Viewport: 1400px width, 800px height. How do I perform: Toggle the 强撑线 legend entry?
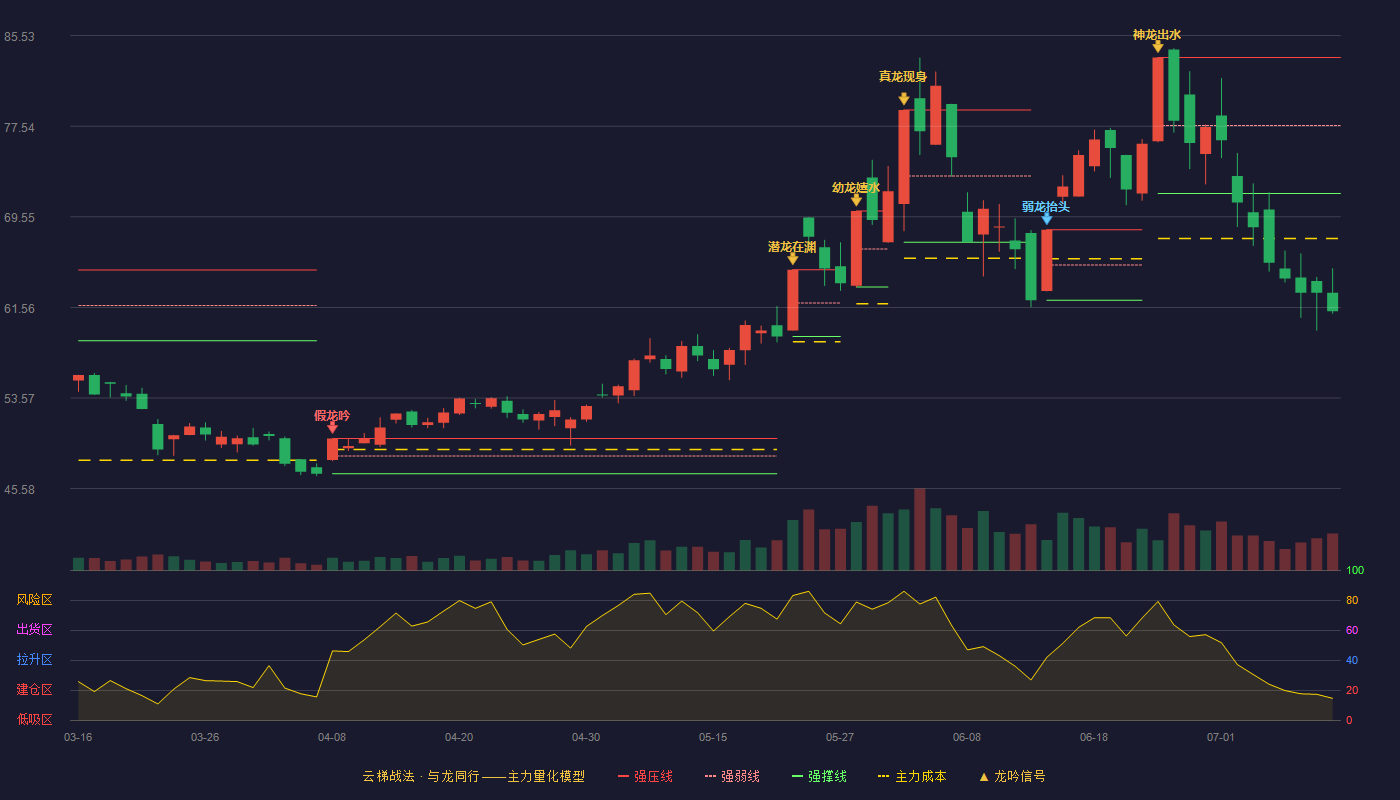[819, 776]
